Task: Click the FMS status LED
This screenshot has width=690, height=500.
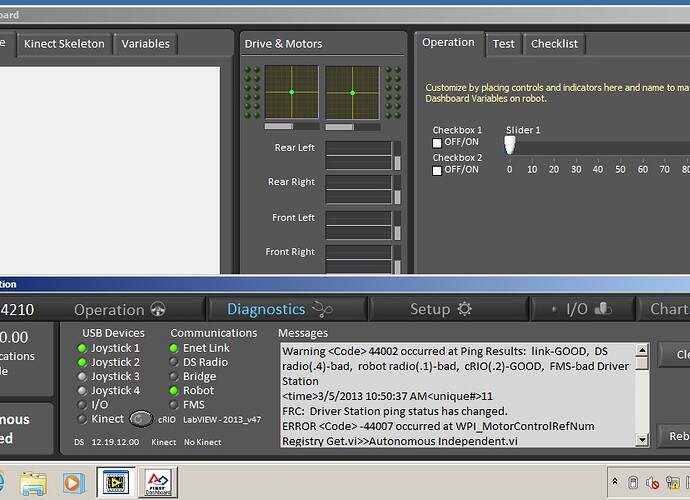Action: pyautogui.click(x=174, y=404)
